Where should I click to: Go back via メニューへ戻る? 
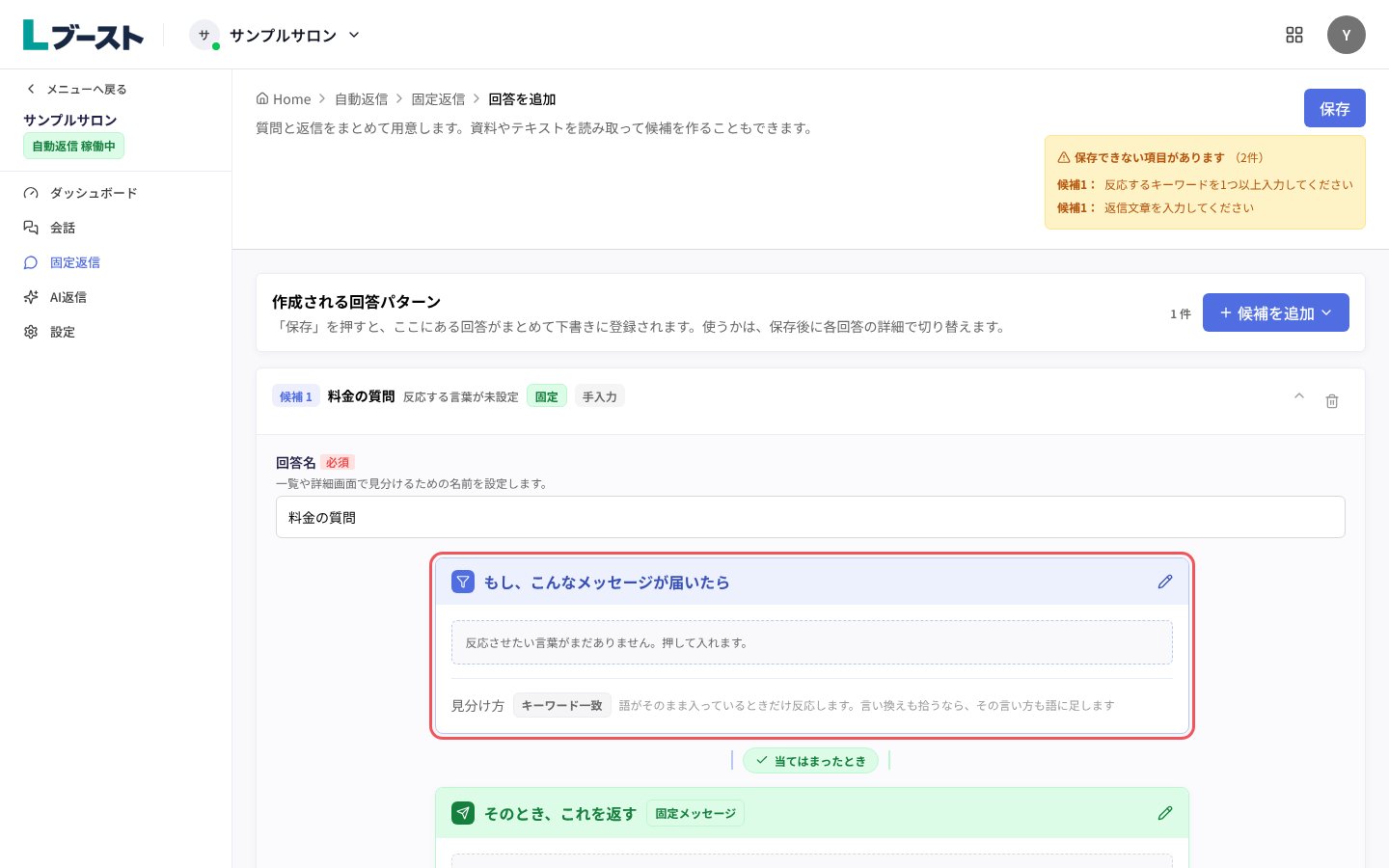pyautogui.click(x=77, y=89)
